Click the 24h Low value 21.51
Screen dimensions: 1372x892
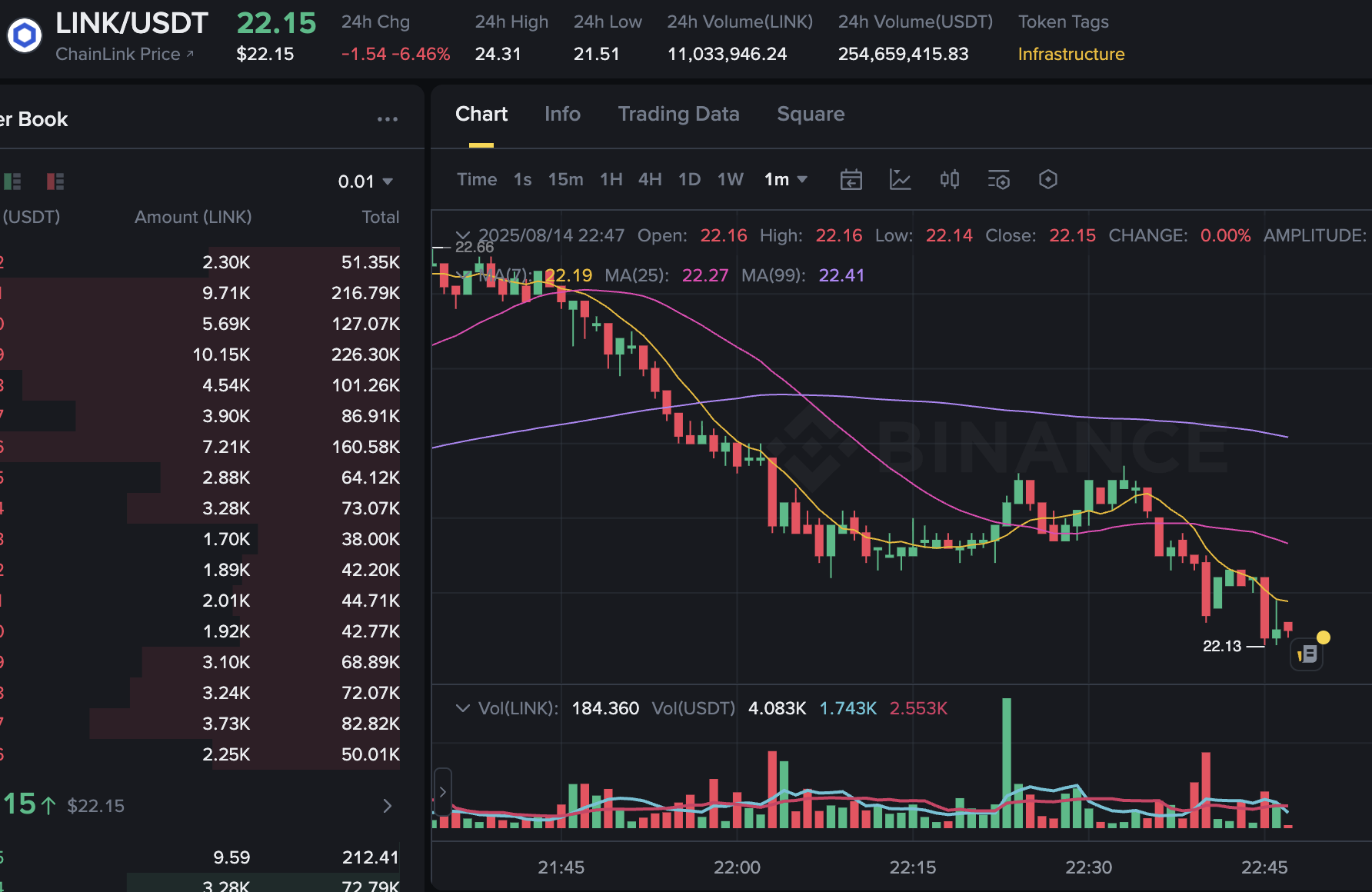(596, 55)
